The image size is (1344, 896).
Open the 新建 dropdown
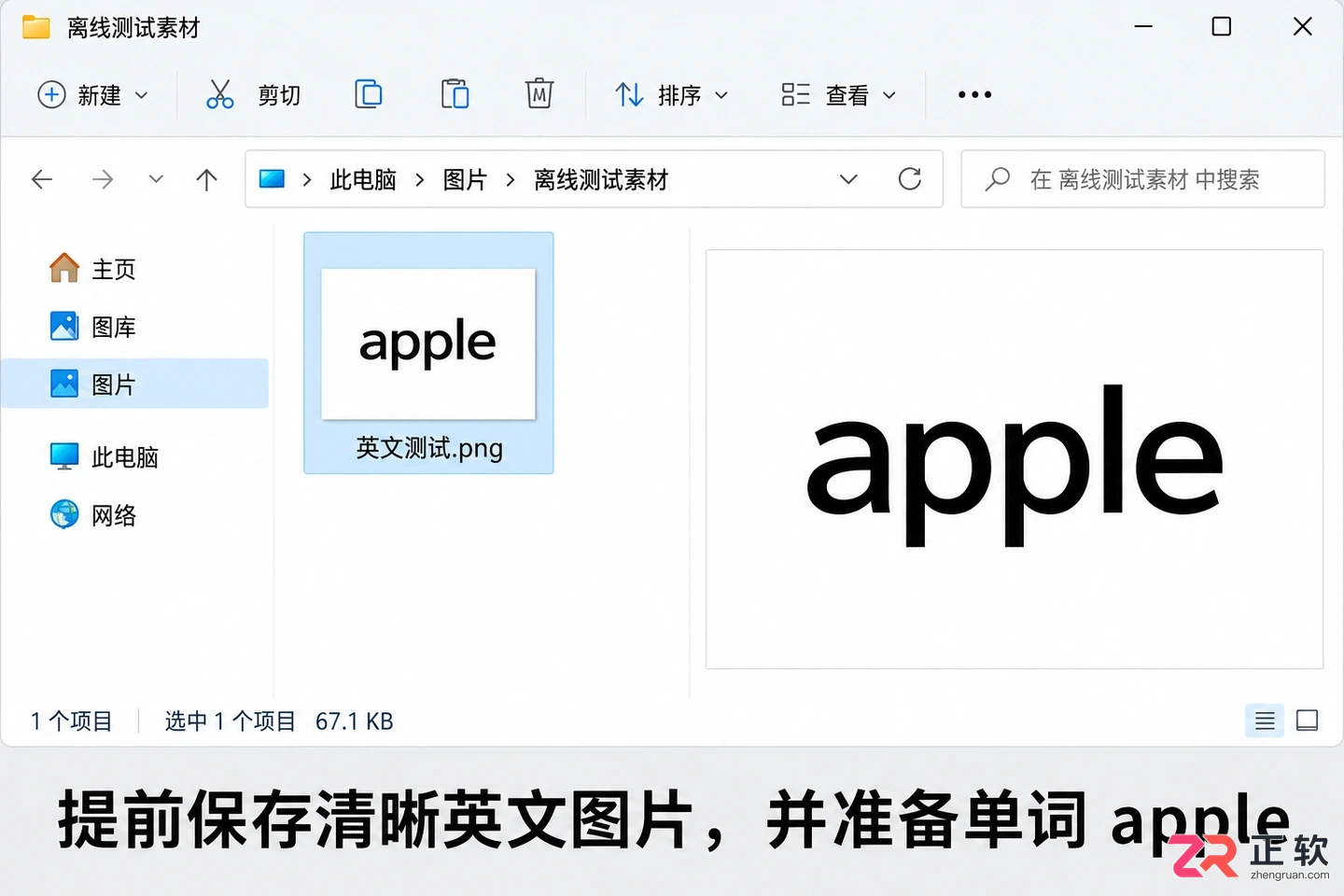[x=92, y=94]
